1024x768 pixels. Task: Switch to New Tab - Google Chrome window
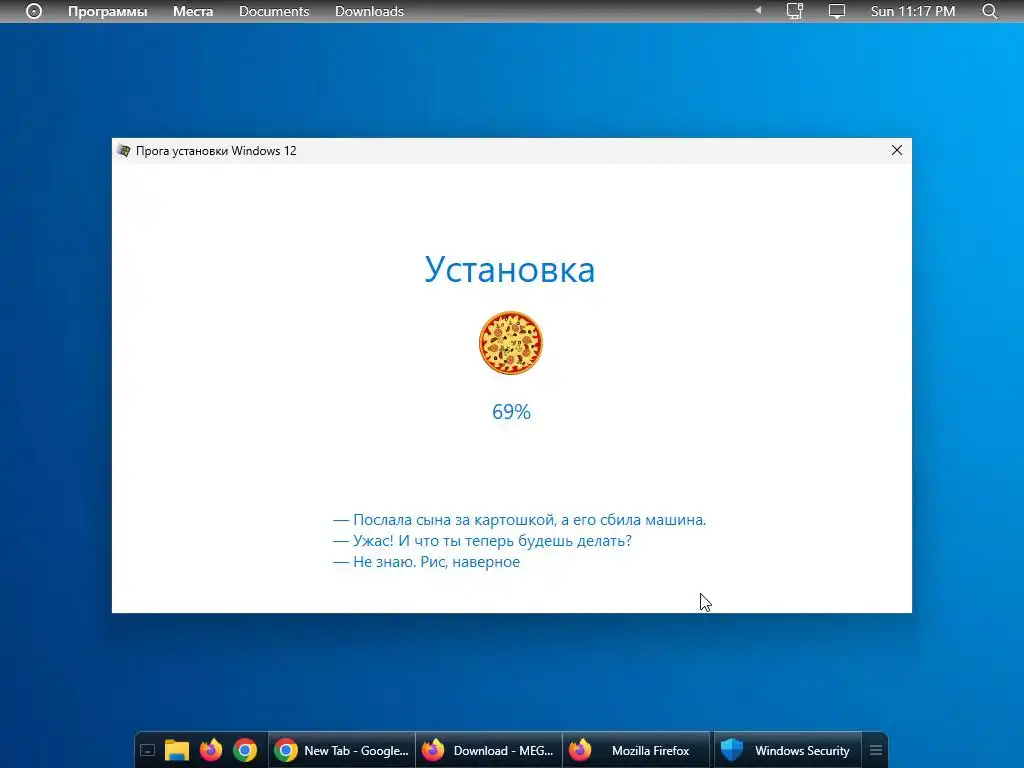tap(342, 750)
